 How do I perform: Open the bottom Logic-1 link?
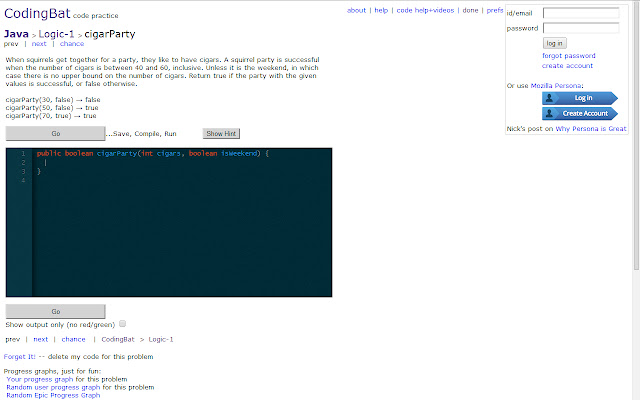click(161, 339)
